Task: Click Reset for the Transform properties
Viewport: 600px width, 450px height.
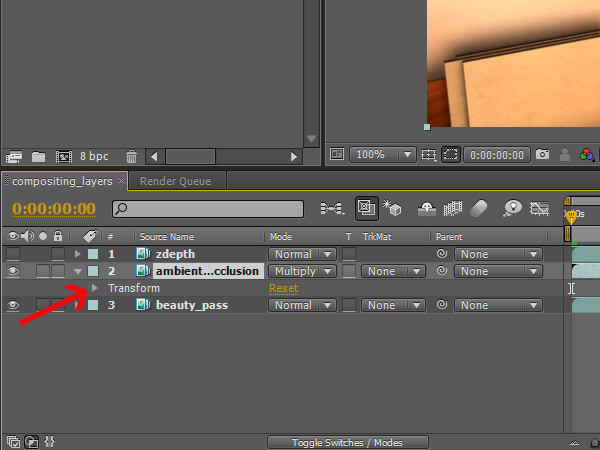Action: click(x=283, y=288)
